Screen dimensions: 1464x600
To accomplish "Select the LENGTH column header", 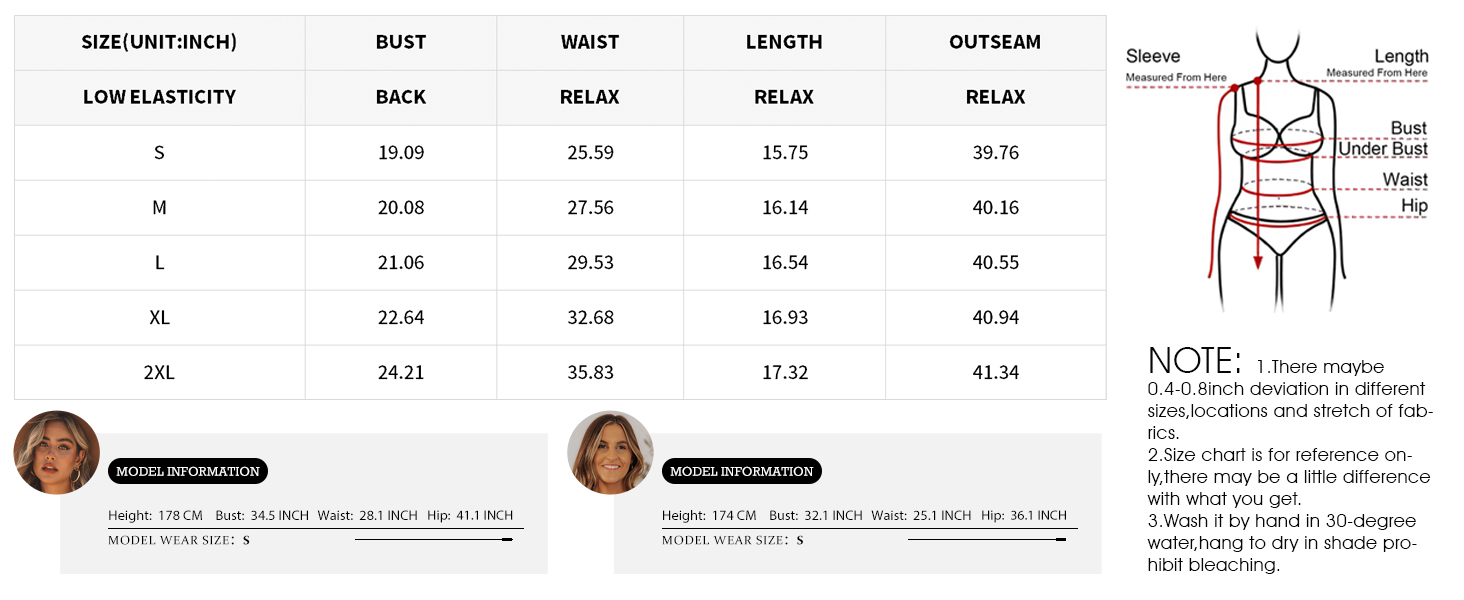I will (x=784, y=42).
